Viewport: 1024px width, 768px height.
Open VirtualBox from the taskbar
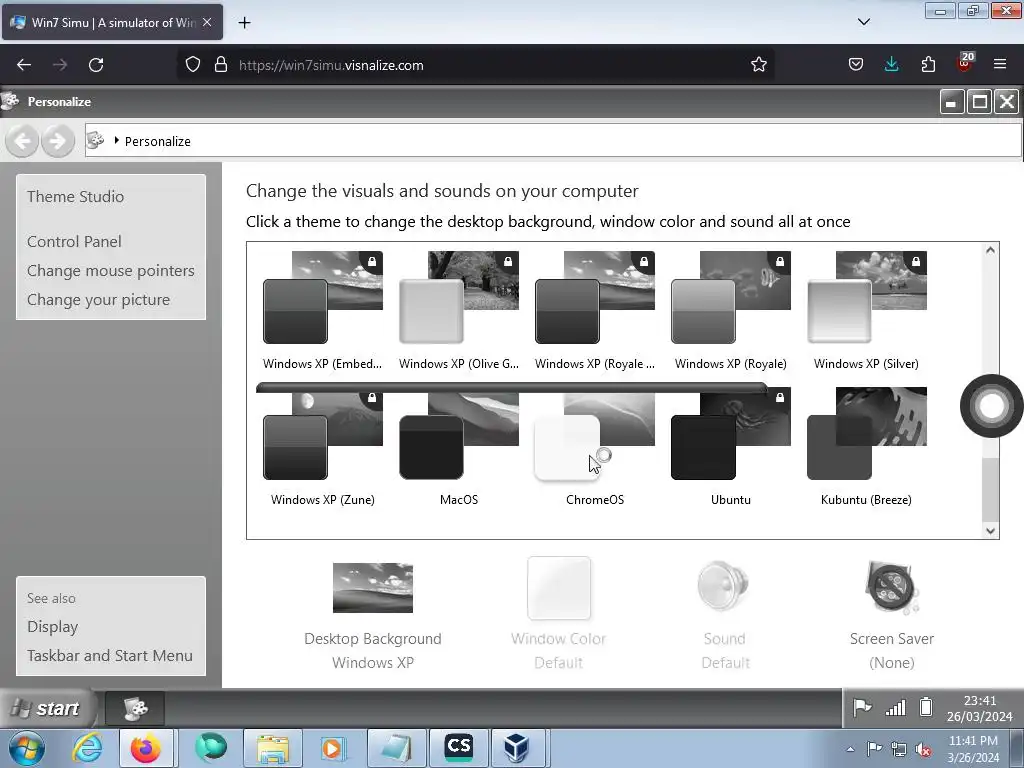click(x=517, y=748)
